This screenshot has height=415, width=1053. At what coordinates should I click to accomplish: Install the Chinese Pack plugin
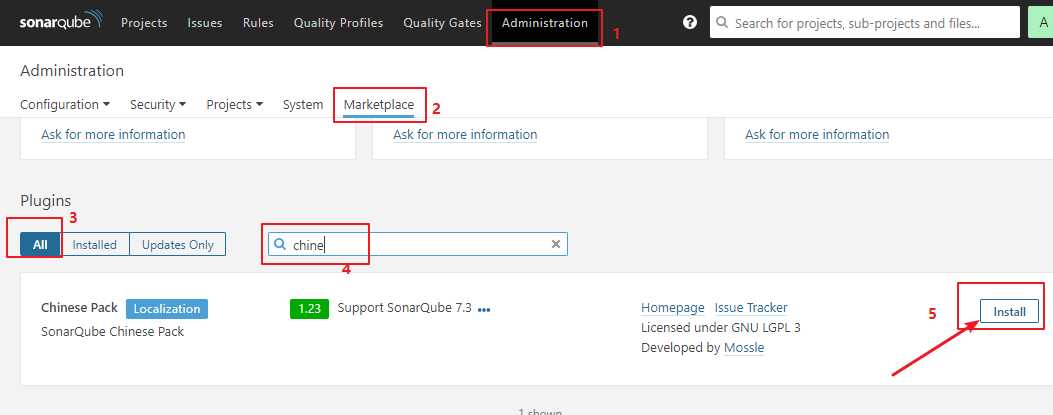pos(1009,312)
